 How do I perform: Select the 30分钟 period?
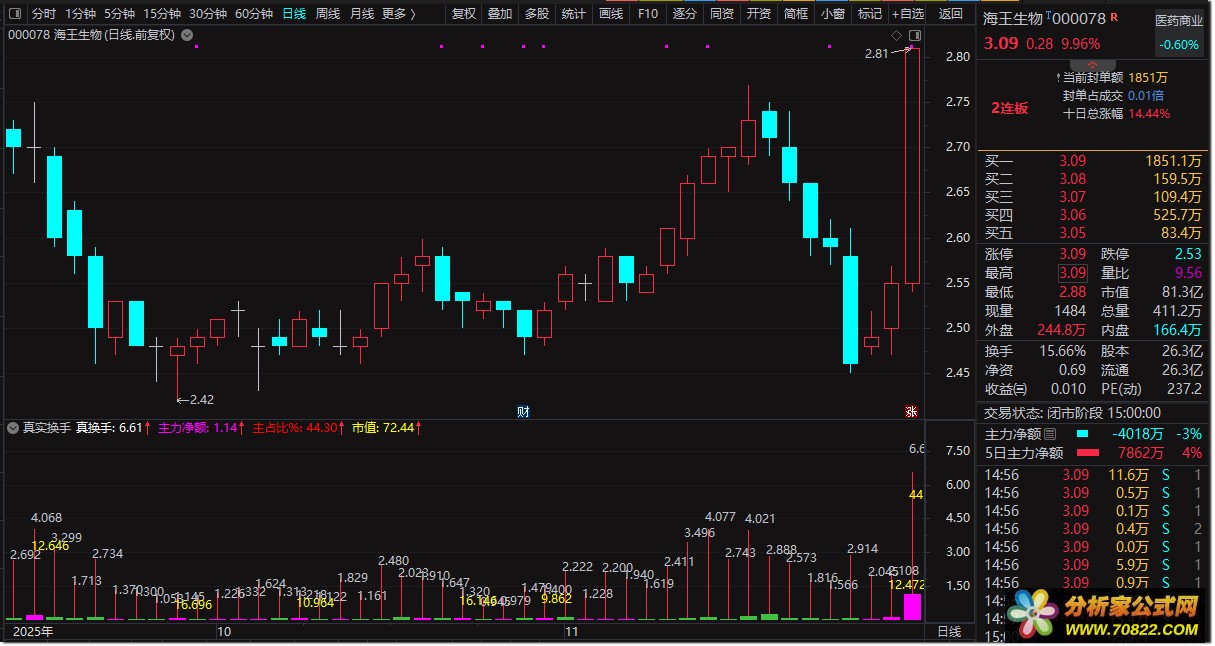click(208, 14)
